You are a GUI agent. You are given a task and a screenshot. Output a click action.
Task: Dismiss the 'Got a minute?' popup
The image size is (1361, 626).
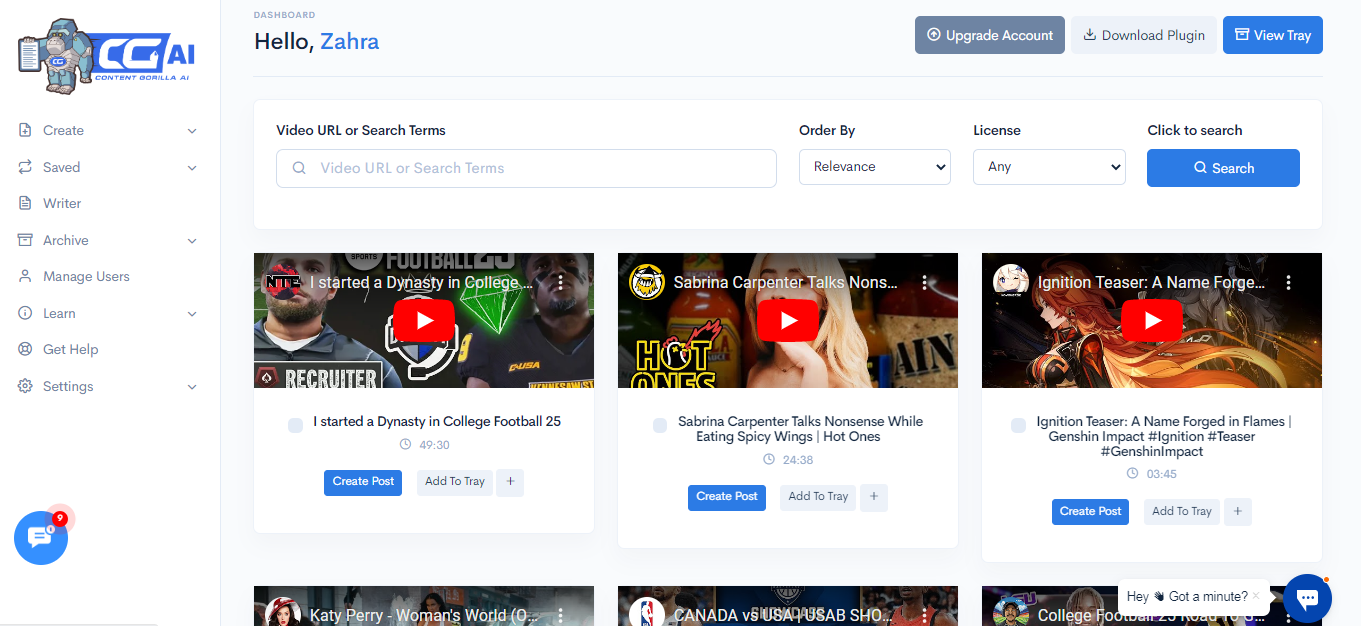tap(1256, 594)
